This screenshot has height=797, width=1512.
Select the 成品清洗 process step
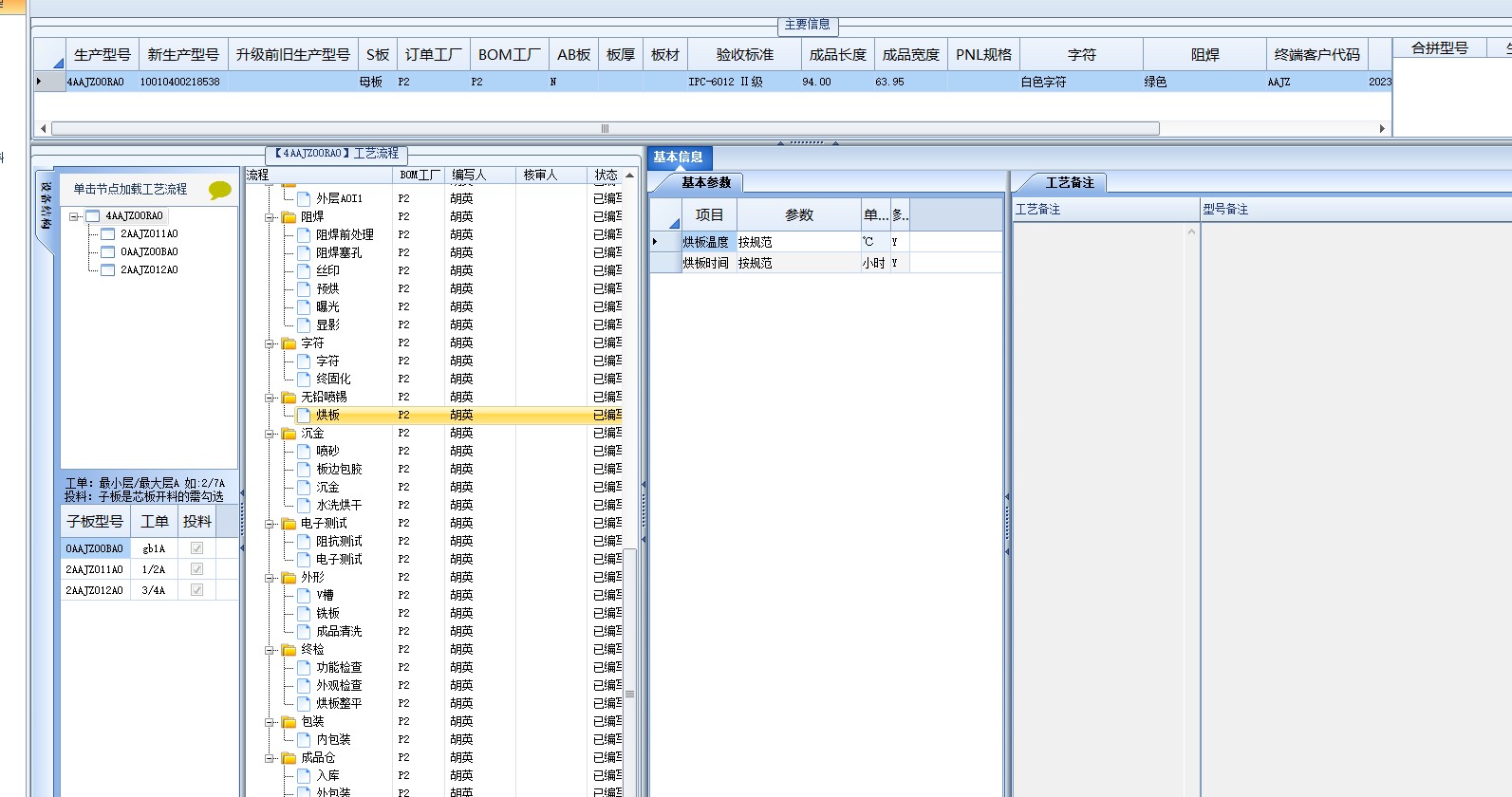[x=339, y=631]
